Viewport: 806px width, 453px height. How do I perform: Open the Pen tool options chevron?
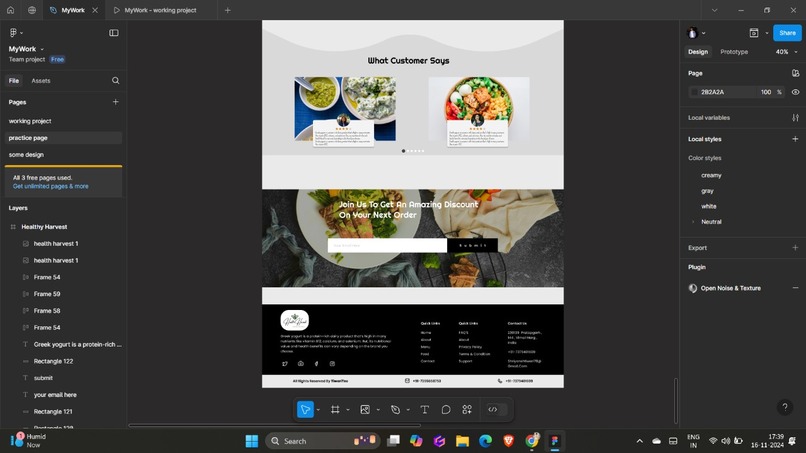coord(408,410)
